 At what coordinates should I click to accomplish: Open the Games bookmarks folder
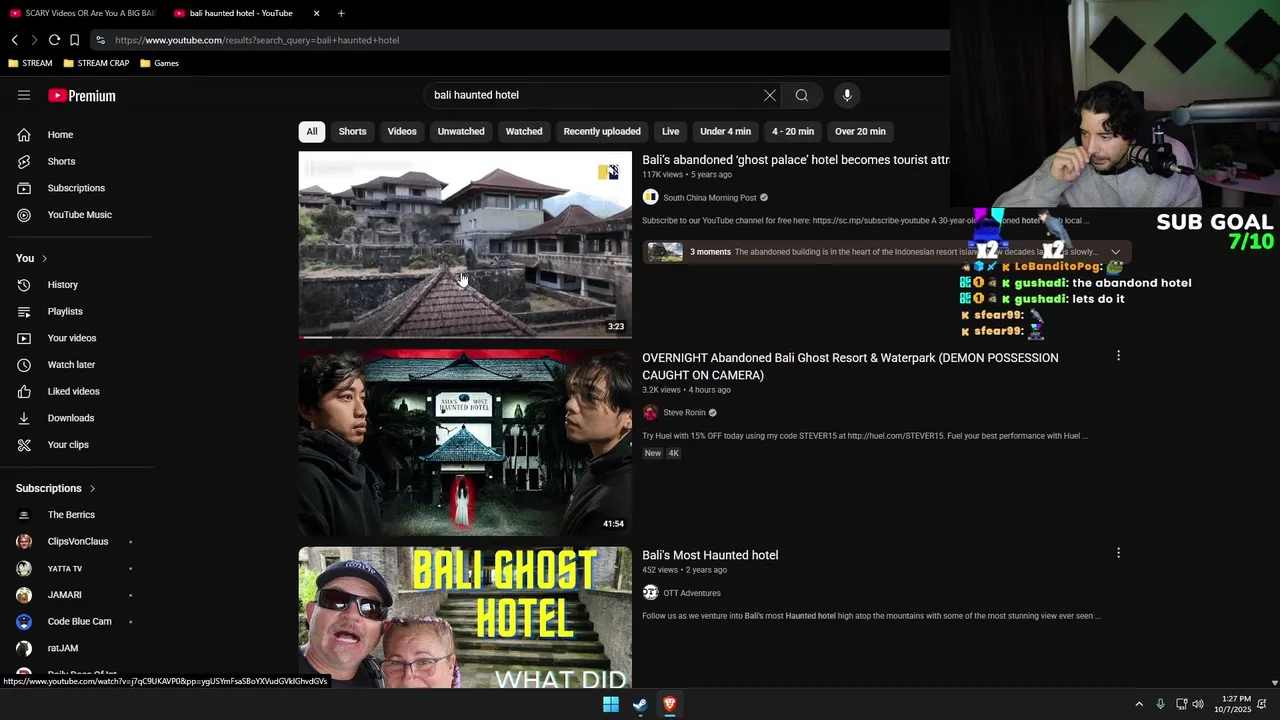pyautogui.click(x=160, y=63)
